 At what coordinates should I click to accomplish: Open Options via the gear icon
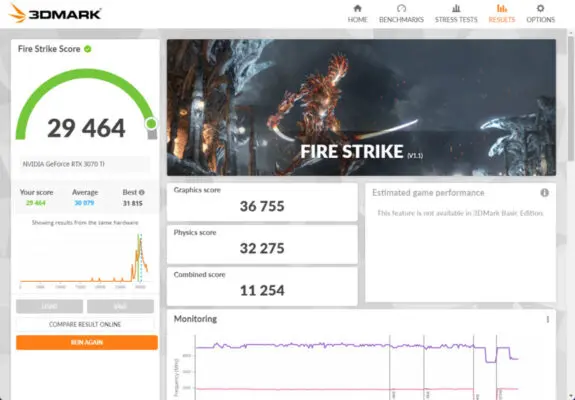click(540, 8)
